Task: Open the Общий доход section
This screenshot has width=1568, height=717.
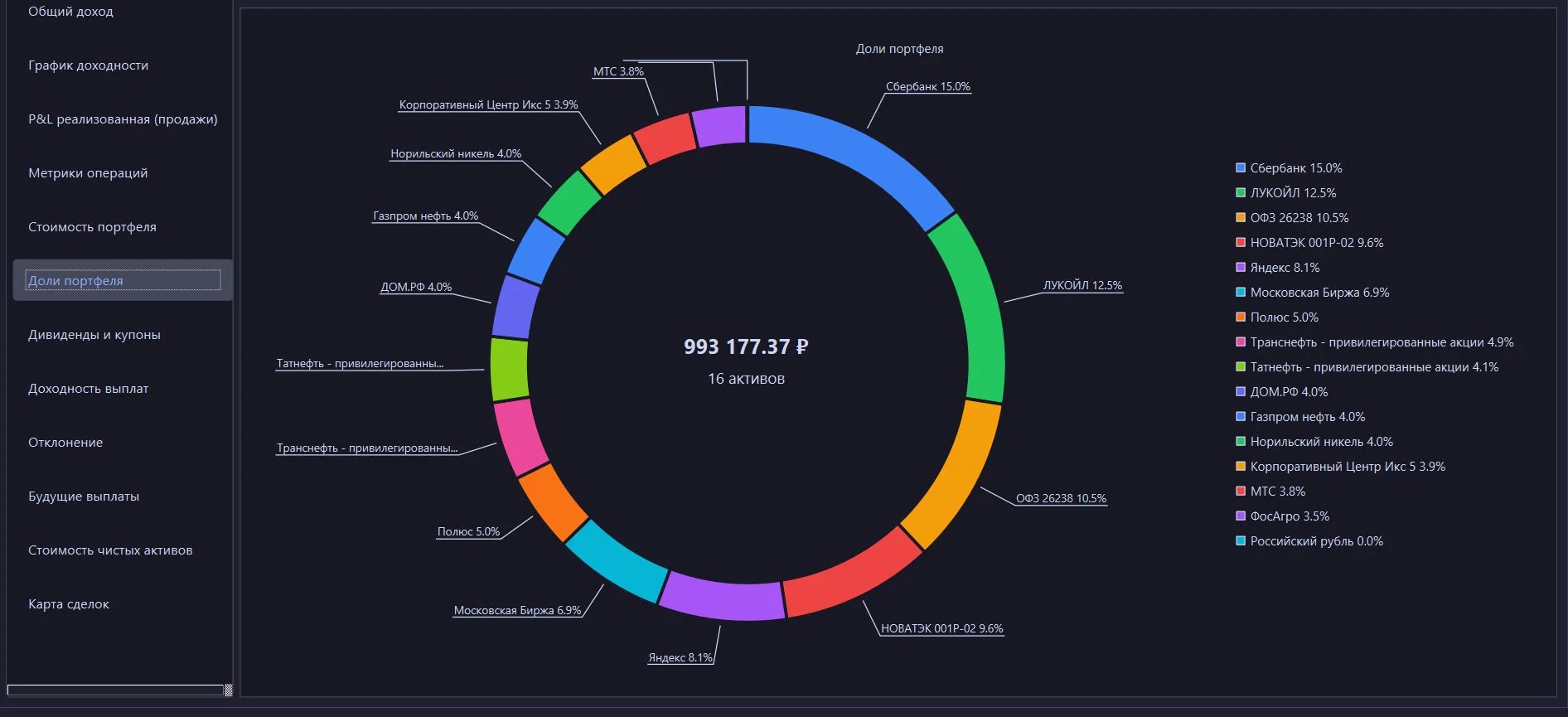Action: click(70, 12)
